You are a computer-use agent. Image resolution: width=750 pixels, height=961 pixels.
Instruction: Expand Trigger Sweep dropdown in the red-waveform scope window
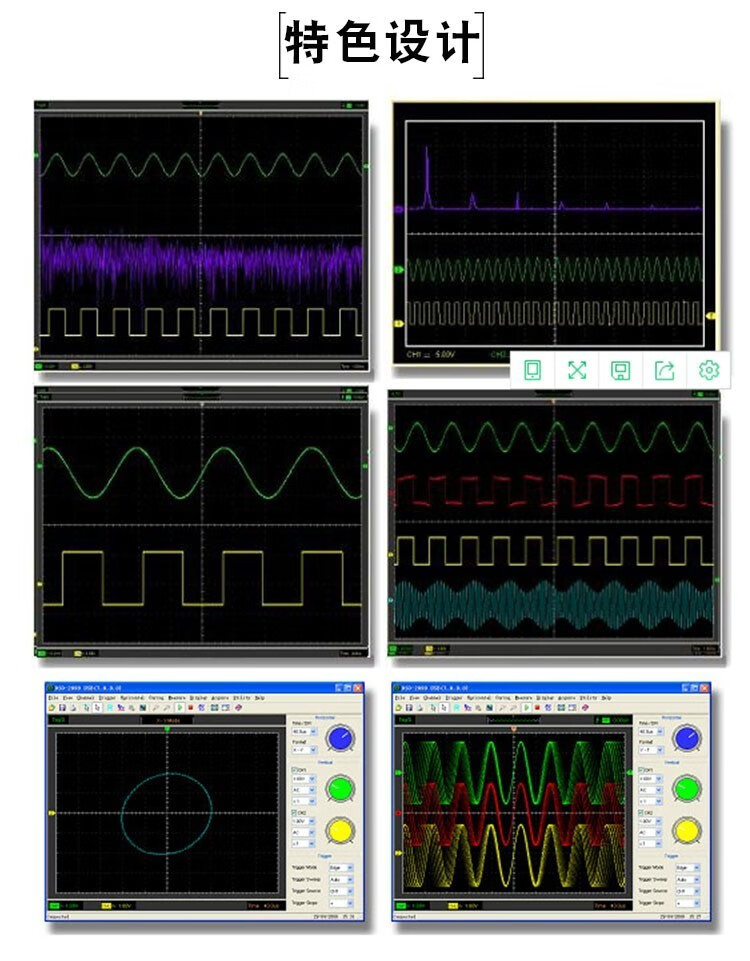click(686, 878)
